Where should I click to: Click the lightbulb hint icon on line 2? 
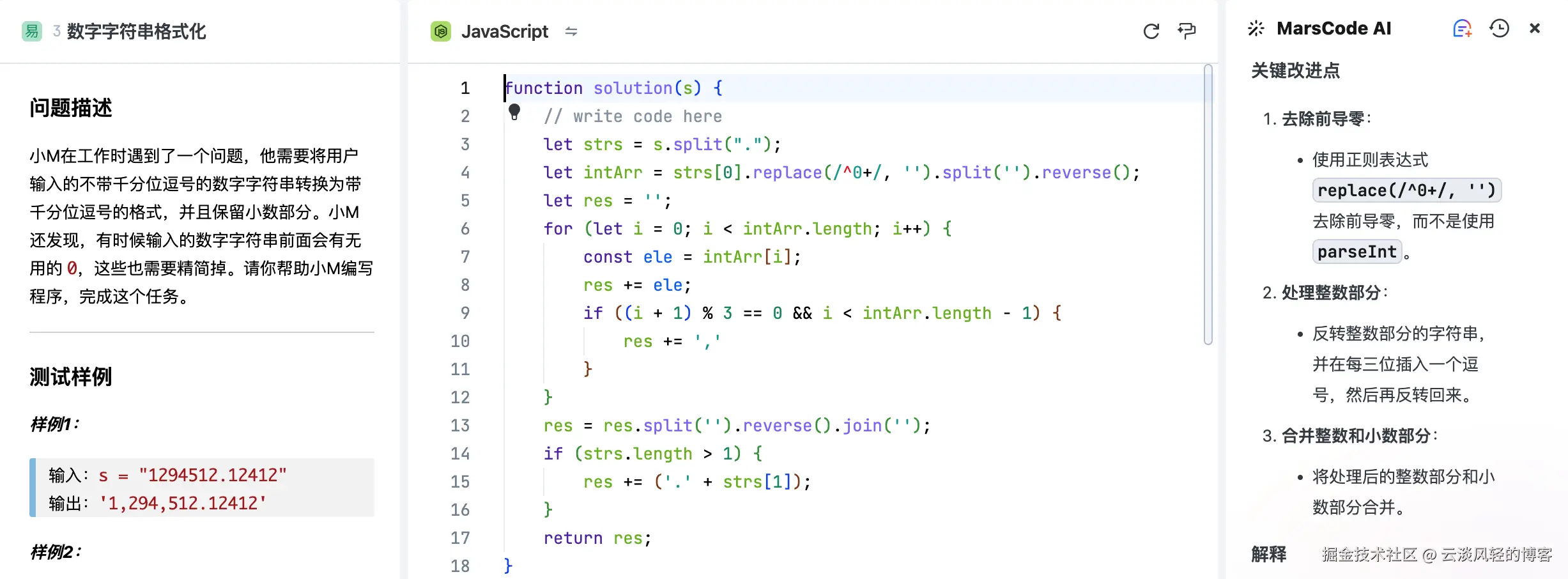pyautogui.click(x=514, y=112)
